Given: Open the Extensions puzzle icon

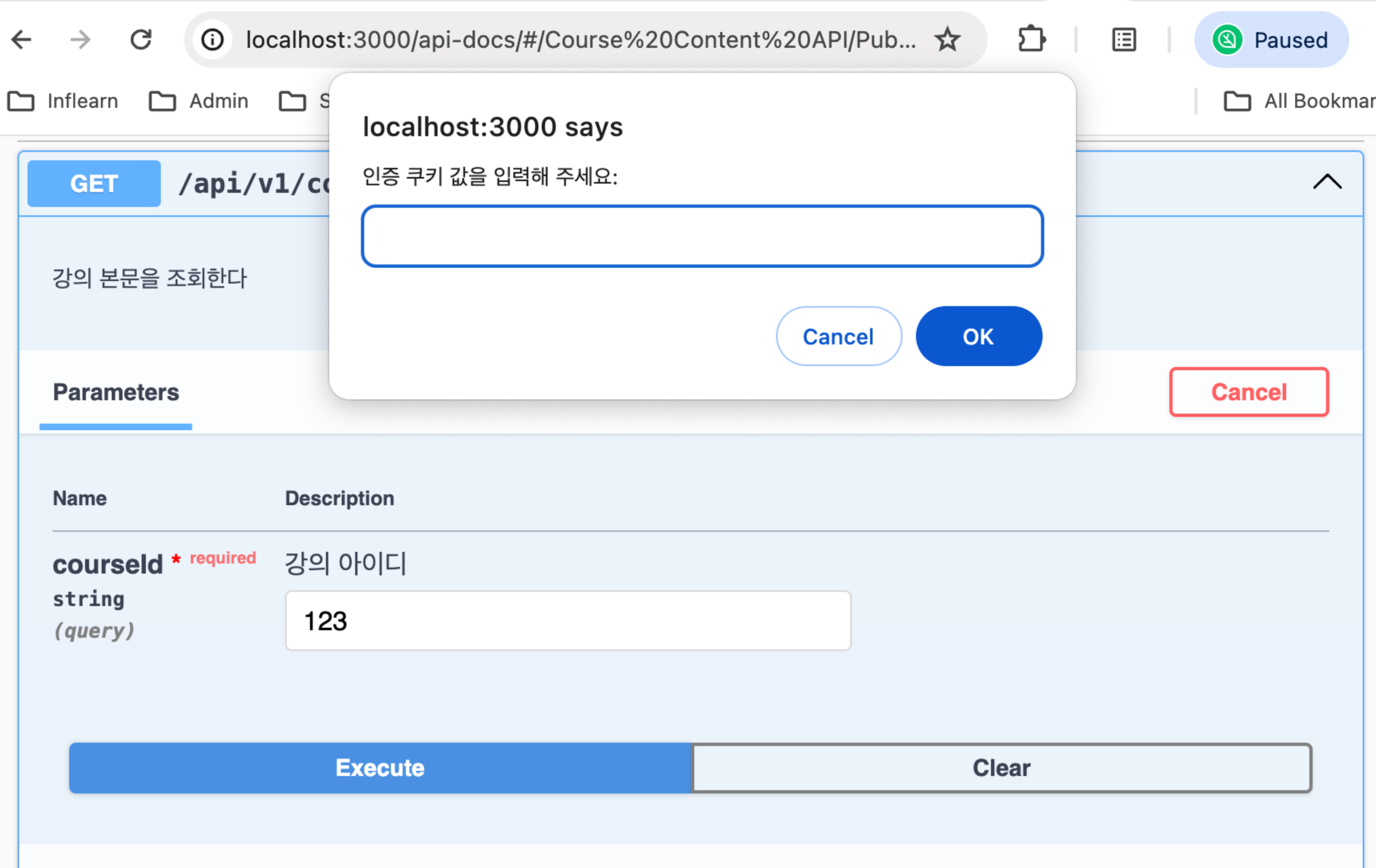Looking at the screenshot, I should pos(1031,40).
